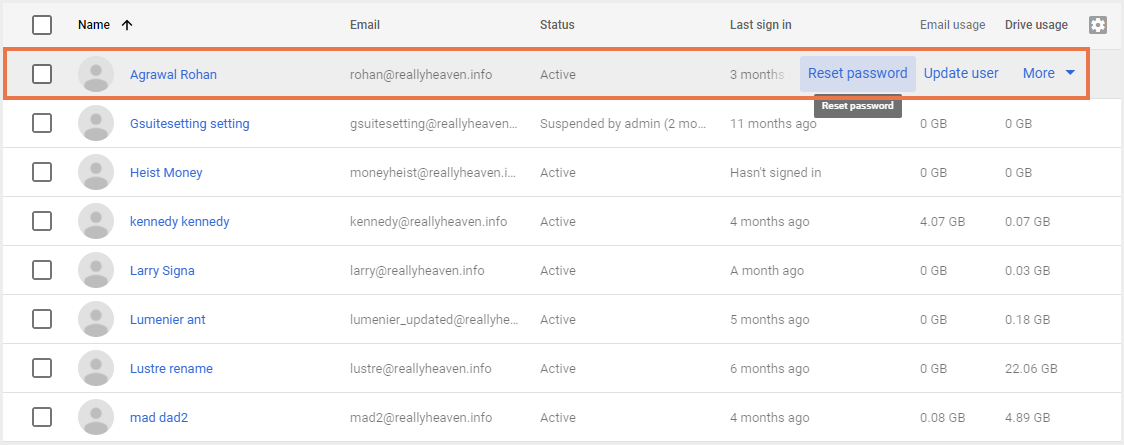1124x445 pixels.
Task: Select the checkbox next to mad dad2
Action: pyautogui.click(x=42, y=418)
